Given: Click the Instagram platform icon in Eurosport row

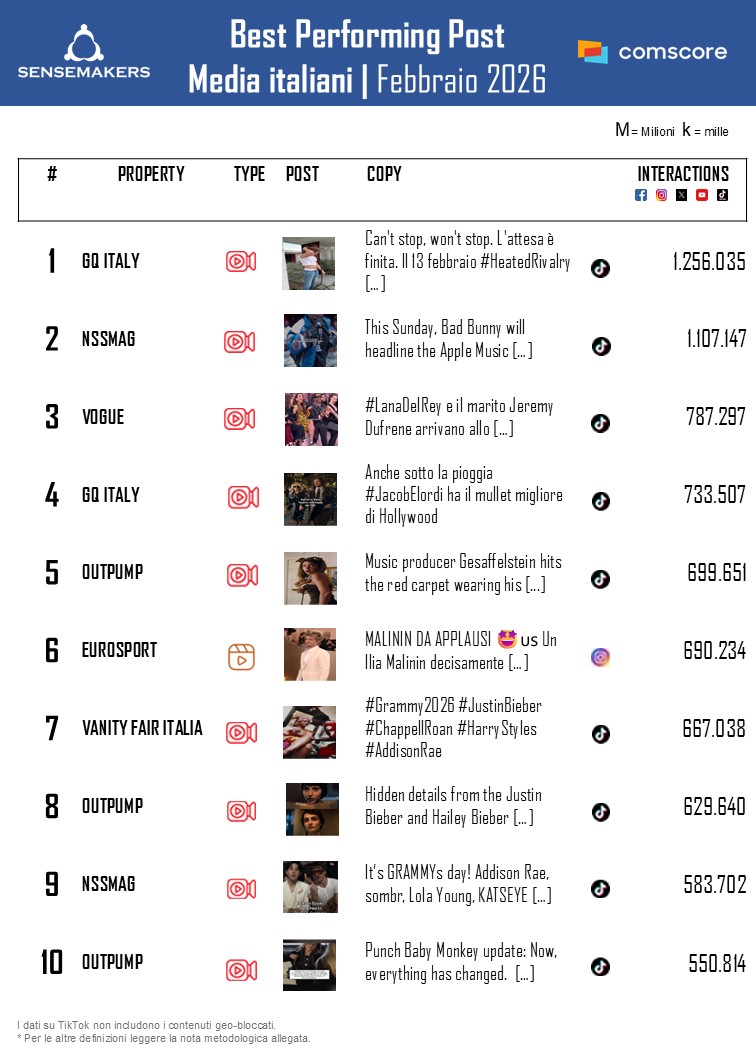Looking at the screenshot, I should [x=600, y=657].
